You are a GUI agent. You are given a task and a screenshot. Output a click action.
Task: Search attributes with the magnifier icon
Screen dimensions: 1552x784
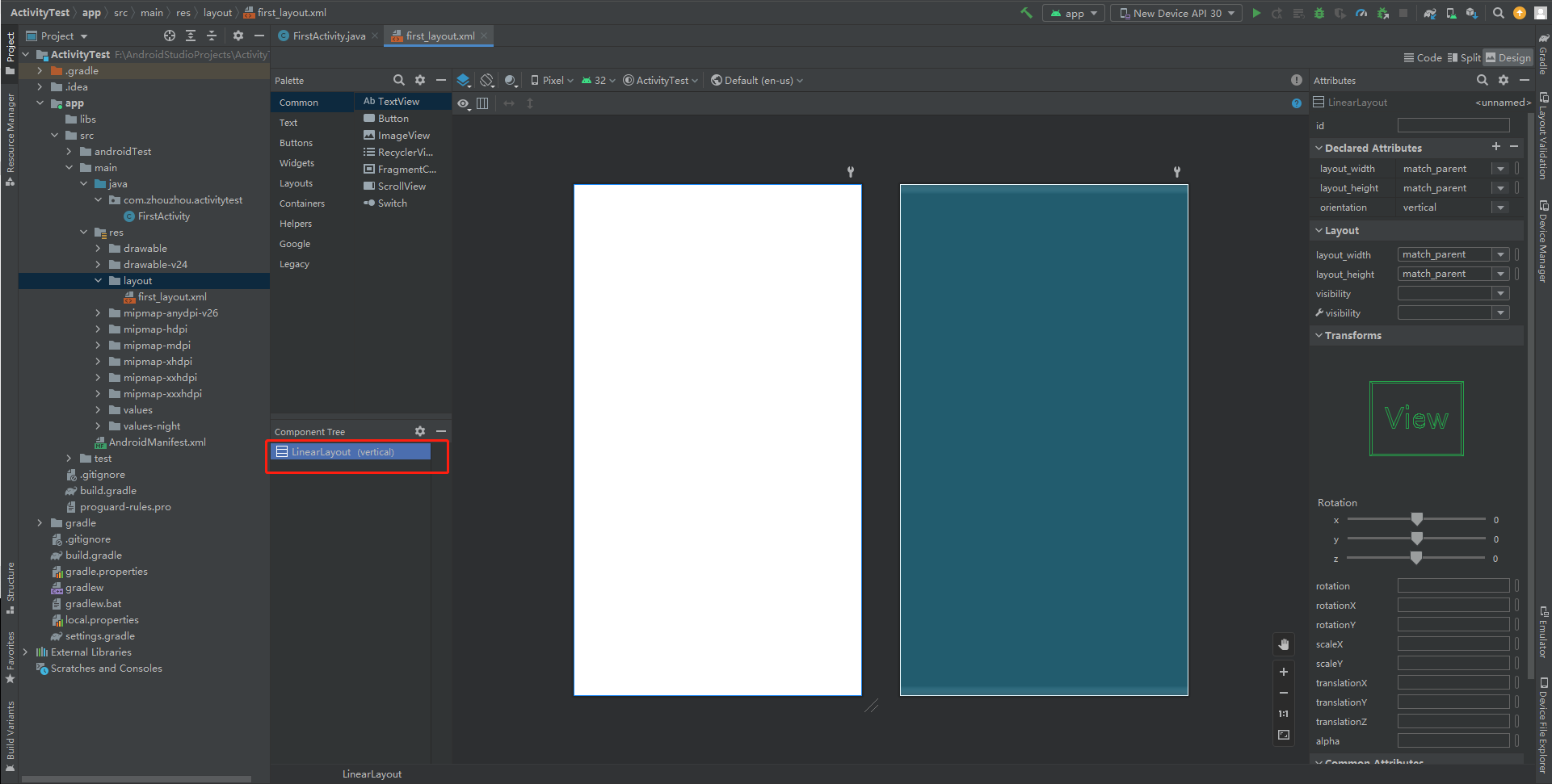pyautogui.click(x=1483, y=80)
